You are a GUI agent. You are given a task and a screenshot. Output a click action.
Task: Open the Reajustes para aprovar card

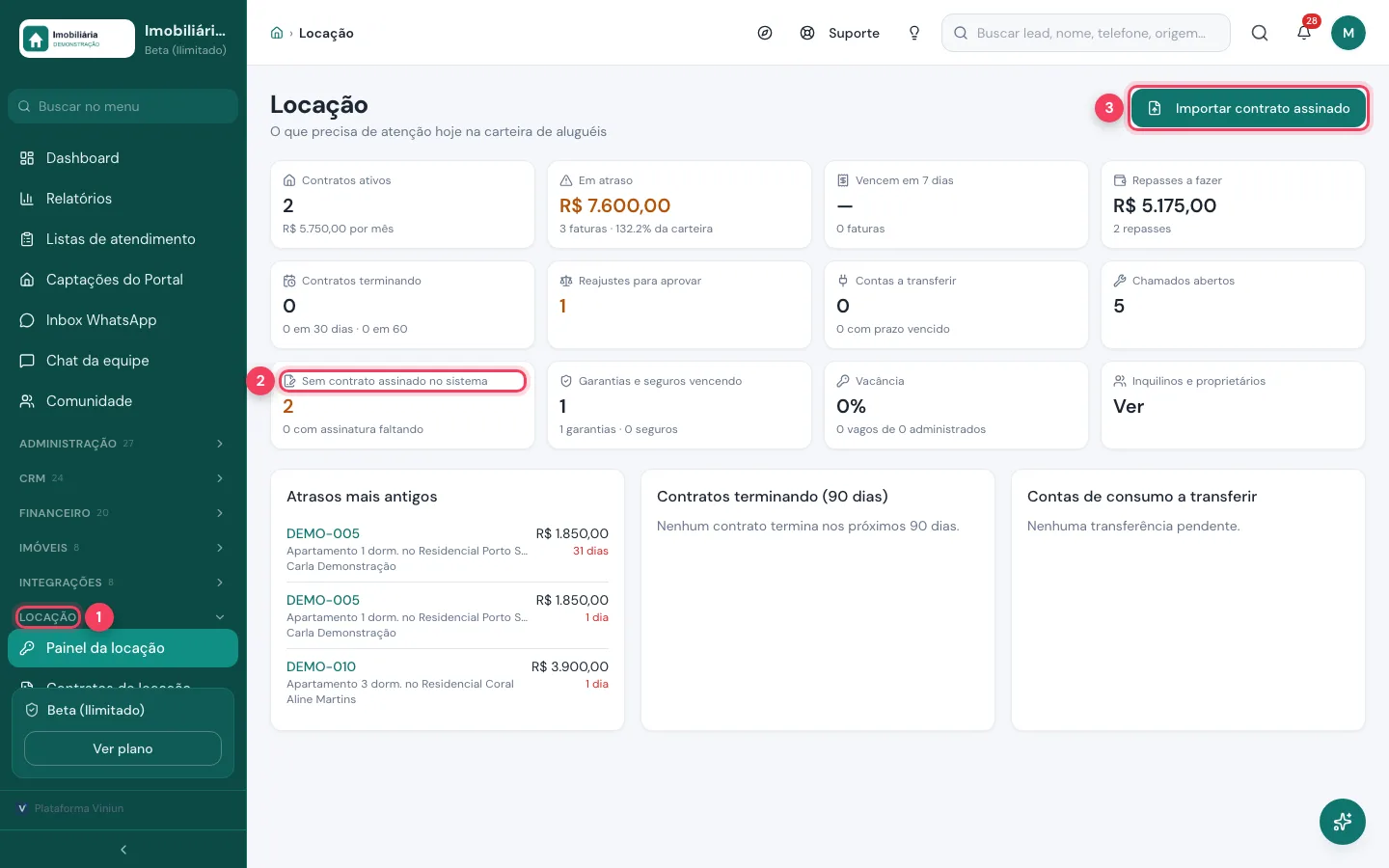click(x=679, y=305)
